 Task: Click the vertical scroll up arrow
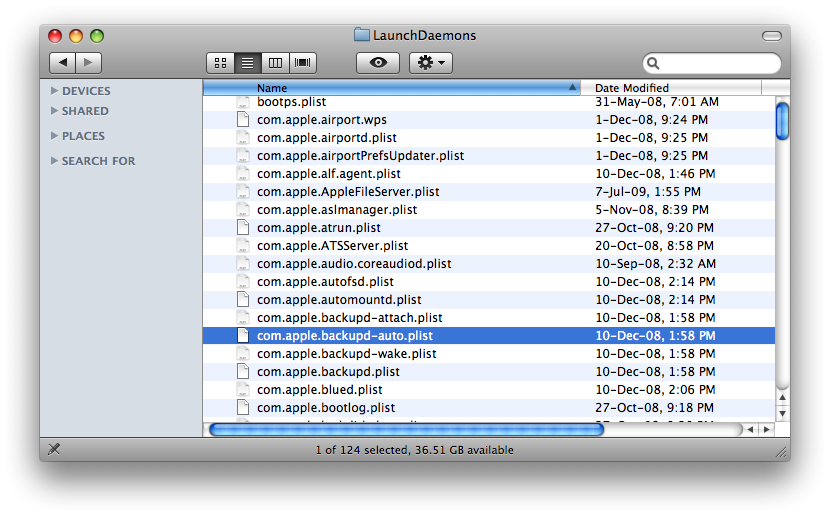[782, 397]
